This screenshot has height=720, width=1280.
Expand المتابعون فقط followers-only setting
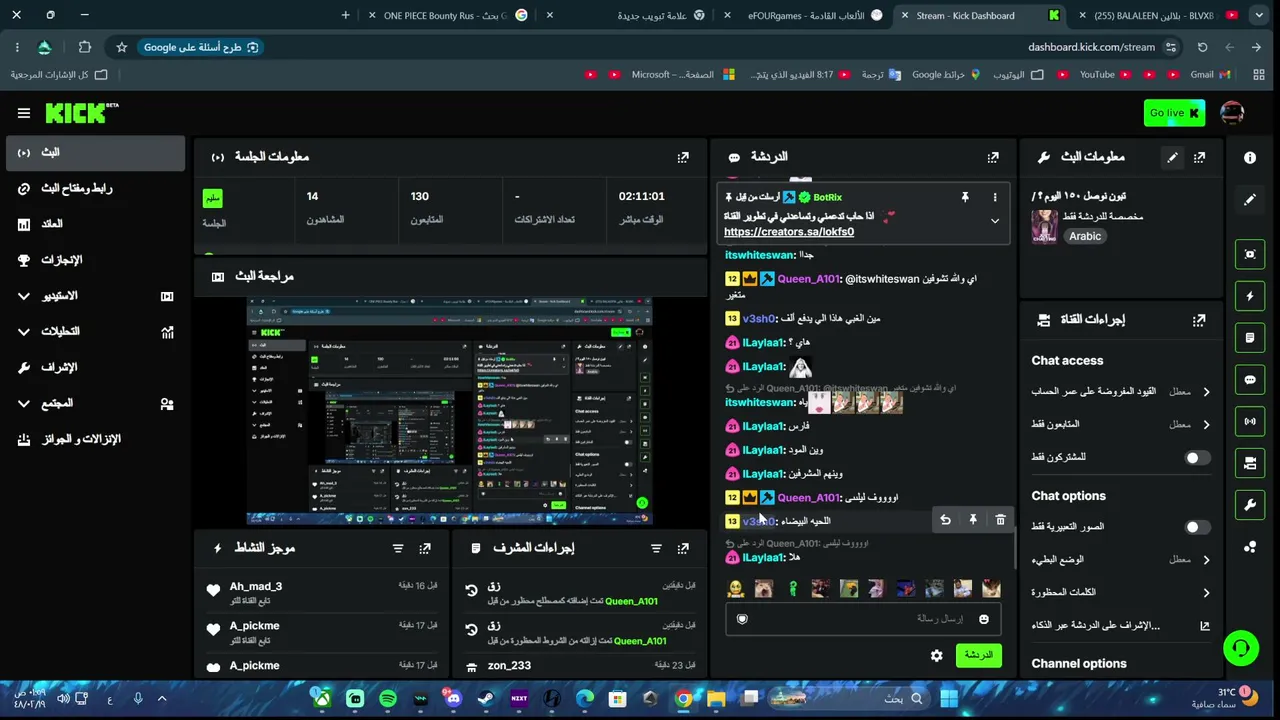click(x=1121, y=425)
